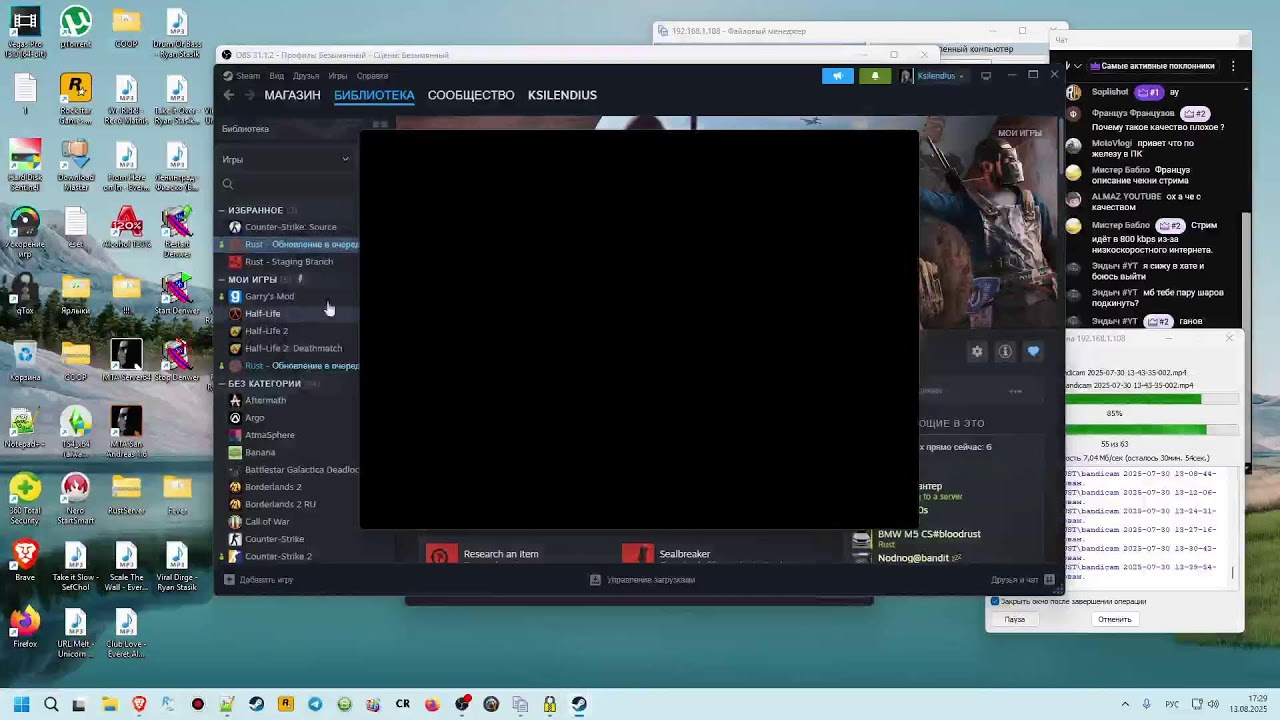Open 360 Total Security desktop shortcut
This screenshot has width=1280, height=720.
(x=25, y=500)
